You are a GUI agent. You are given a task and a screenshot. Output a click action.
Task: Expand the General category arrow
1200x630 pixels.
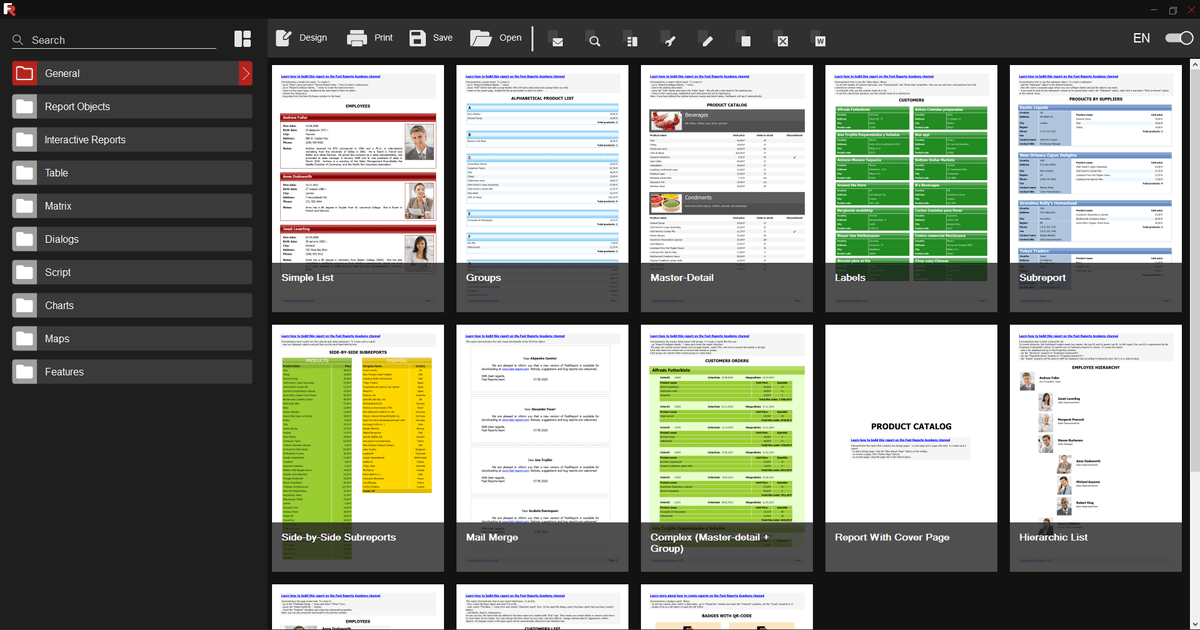(x=245, y=73)
